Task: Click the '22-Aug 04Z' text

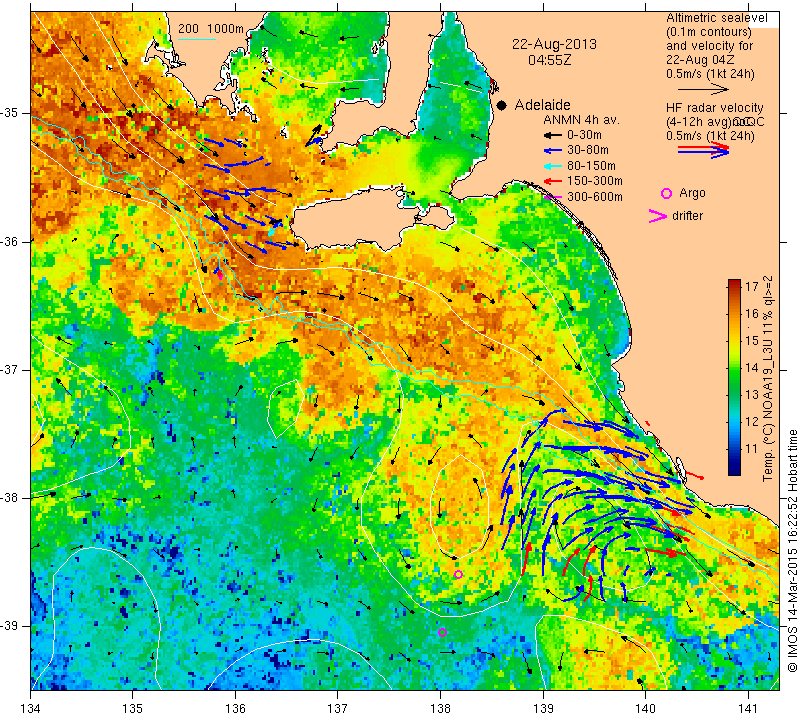Action: coord(700,60)
